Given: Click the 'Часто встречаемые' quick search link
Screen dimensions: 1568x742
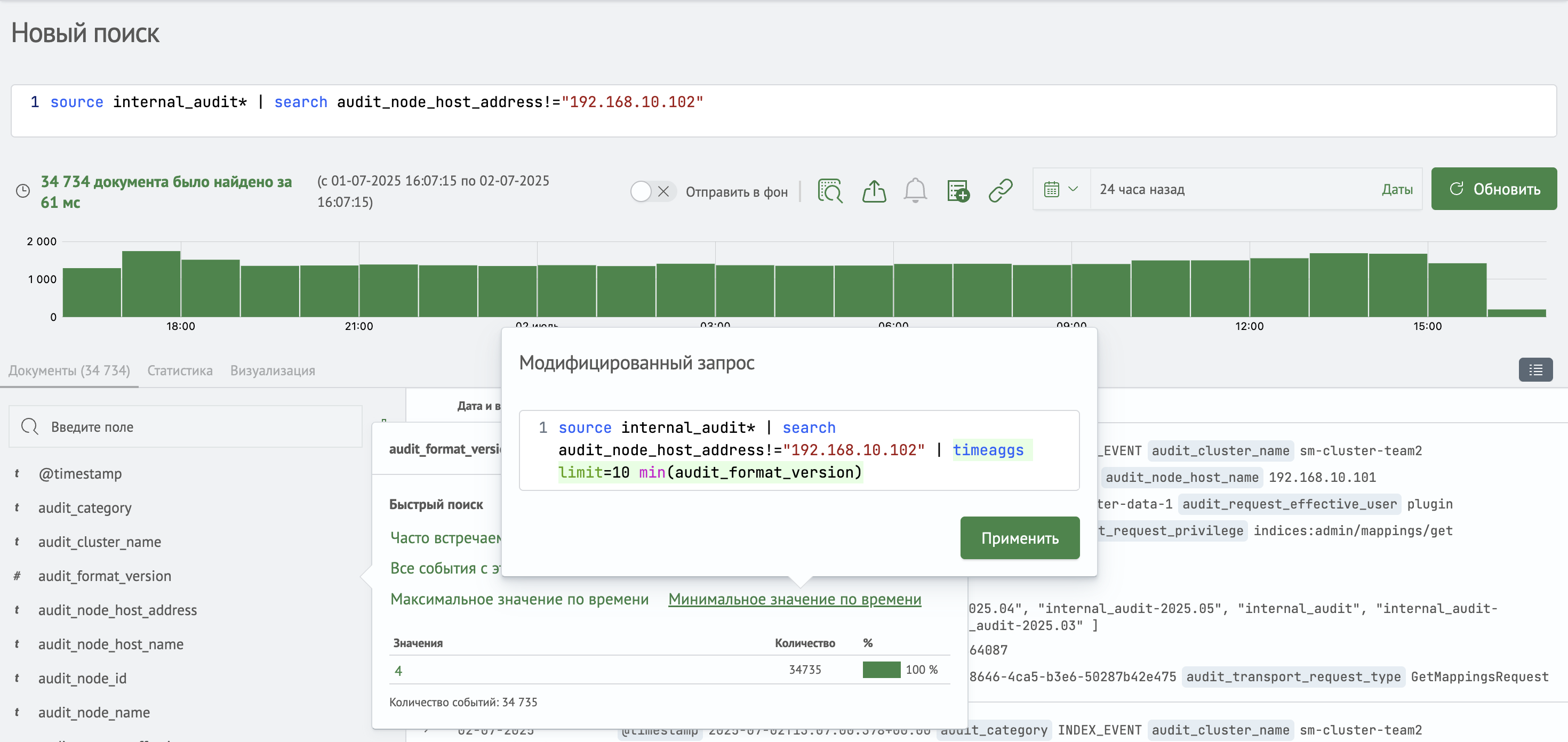Looking at the screenshot, I should pos(445,538).
